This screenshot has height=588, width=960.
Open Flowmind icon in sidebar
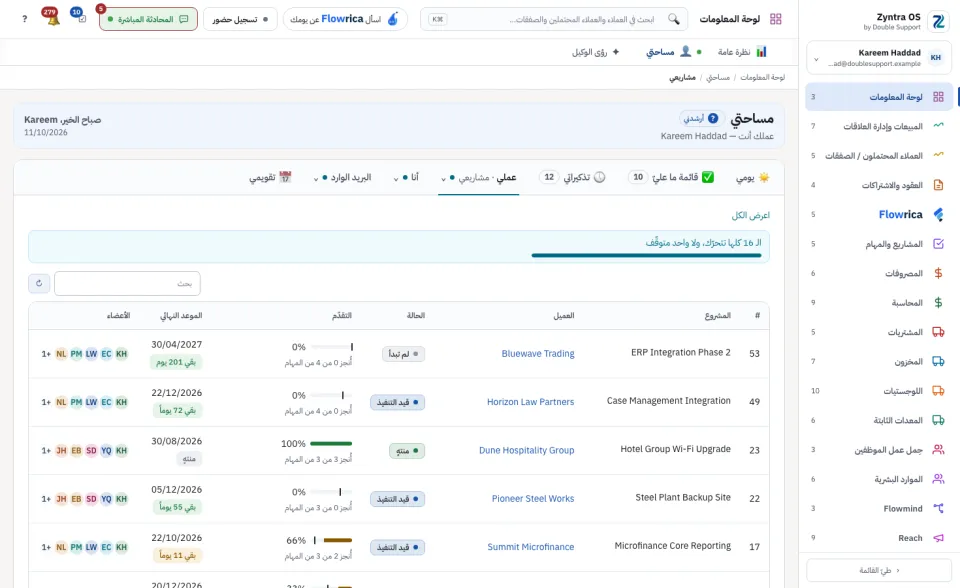[x=938, y=508]
